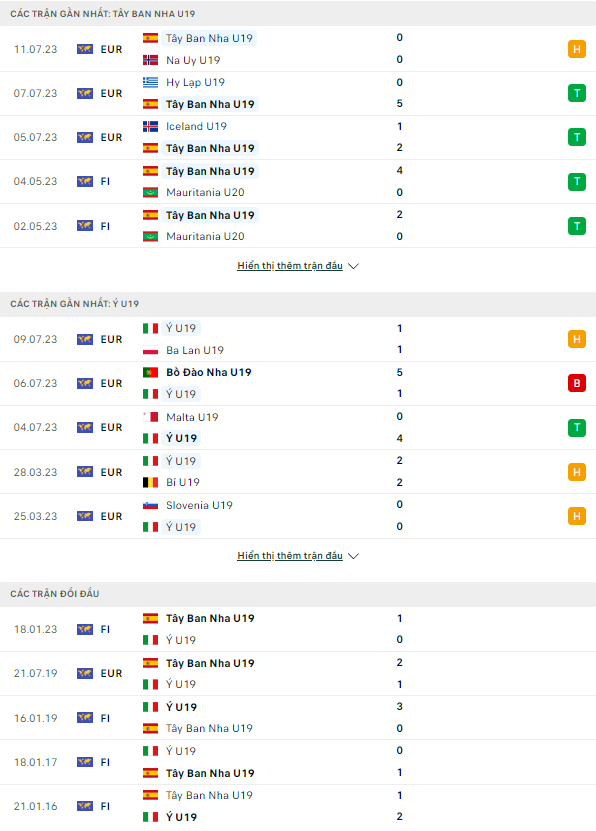Click the Portugal flag next to Bồ Đào Nha U19

[150, 373]
